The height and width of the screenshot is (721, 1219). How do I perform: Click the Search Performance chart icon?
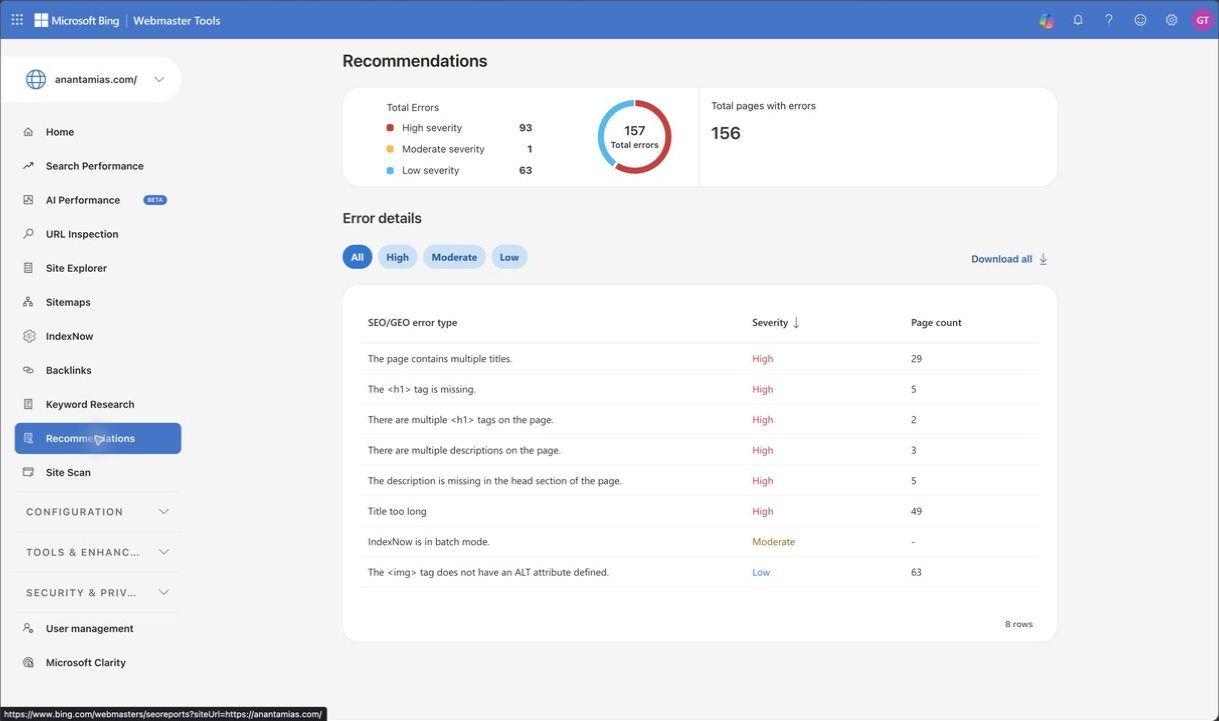click(28, 166)
